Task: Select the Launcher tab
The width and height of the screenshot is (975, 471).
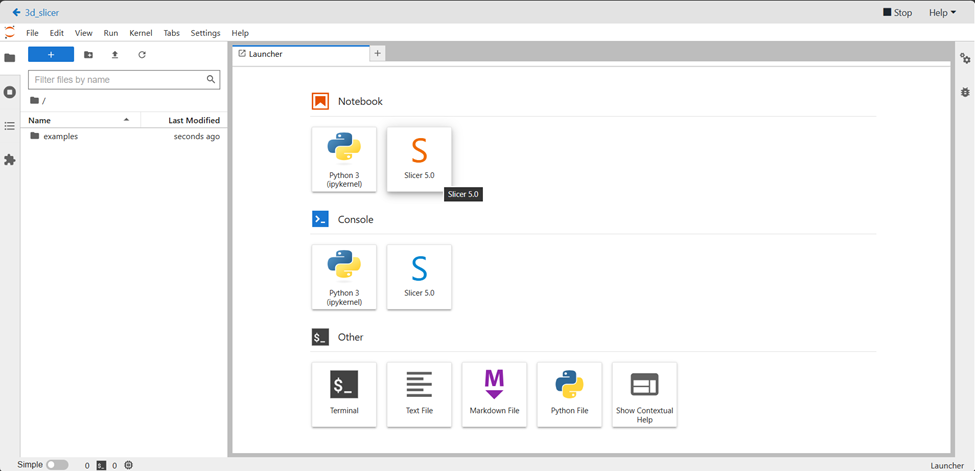Action: click(x=301, y=54)
